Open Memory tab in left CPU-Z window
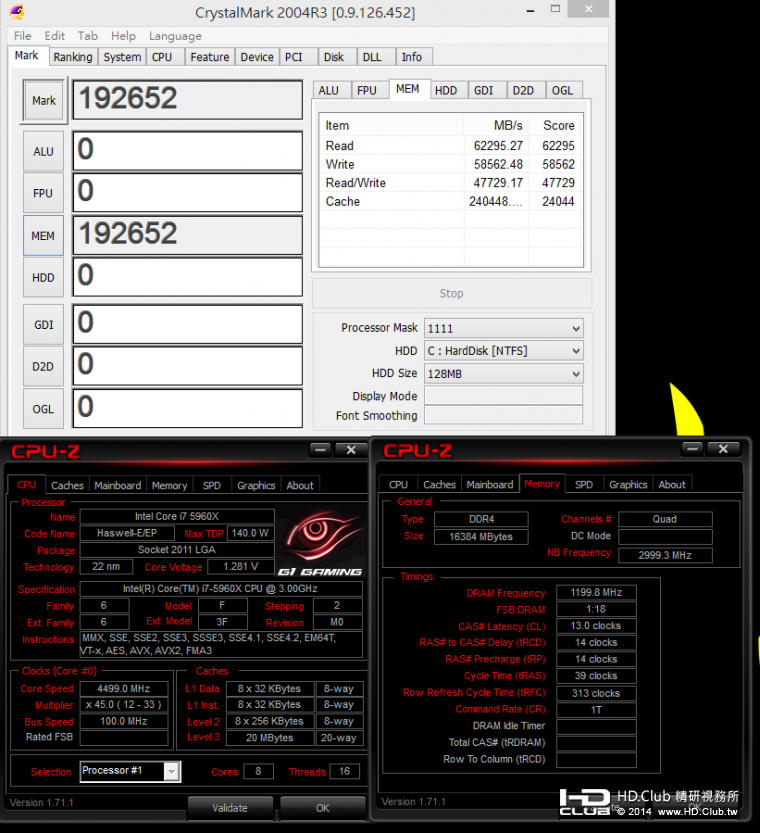The width and height of the screenshot is (760, 833). click(x=169, y=485)
